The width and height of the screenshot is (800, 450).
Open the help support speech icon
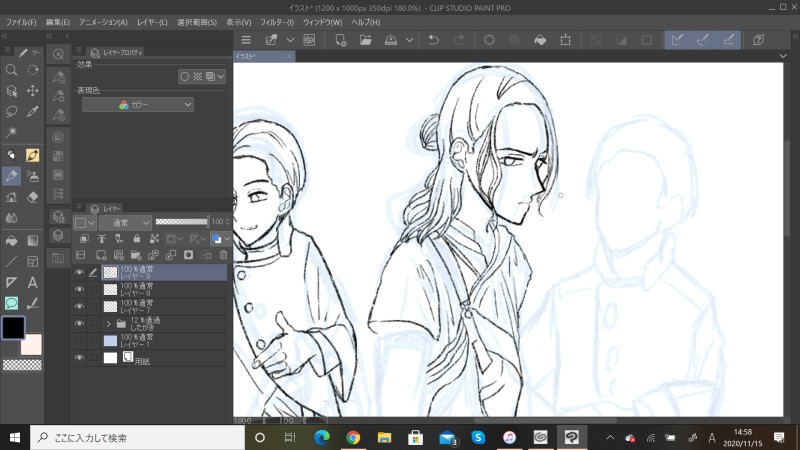pos(759,40)
